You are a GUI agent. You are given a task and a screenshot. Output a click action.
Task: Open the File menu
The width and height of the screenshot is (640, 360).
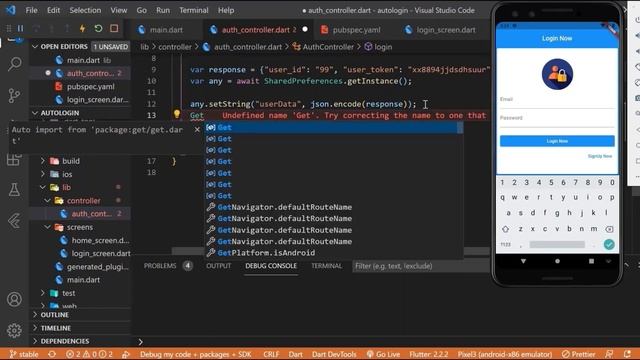[x=31, y=10]
